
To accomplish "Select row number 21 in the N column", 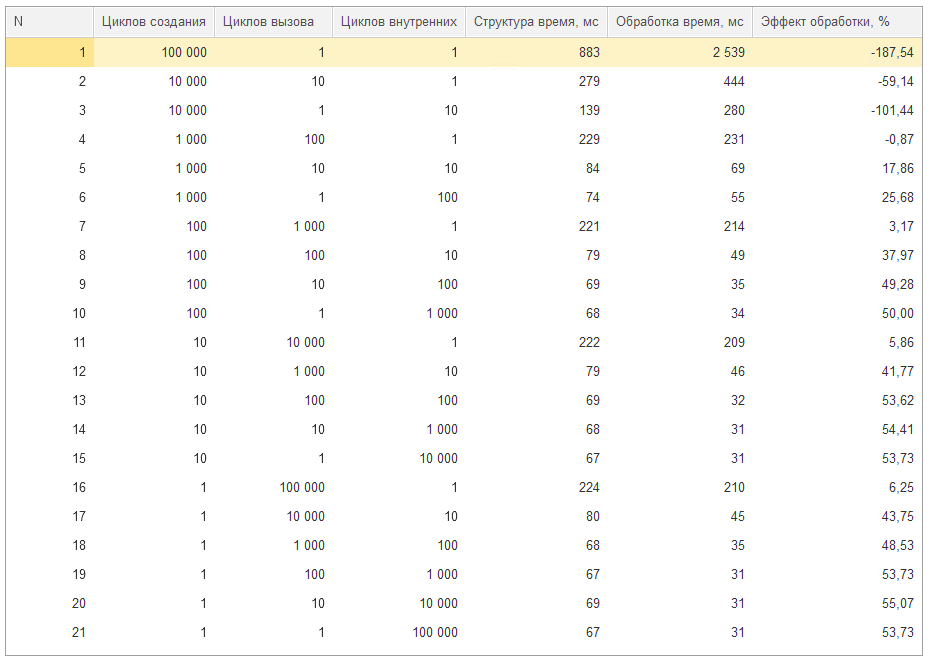I will (x=49, y=633).
